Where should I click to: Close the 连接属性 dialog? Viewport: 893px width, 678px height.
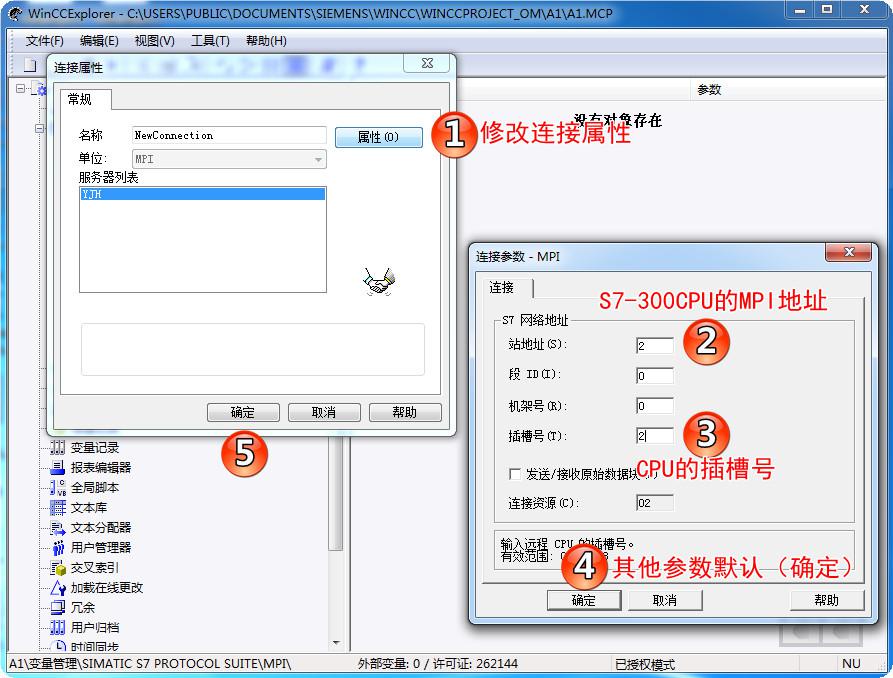[x=427, y=63]
